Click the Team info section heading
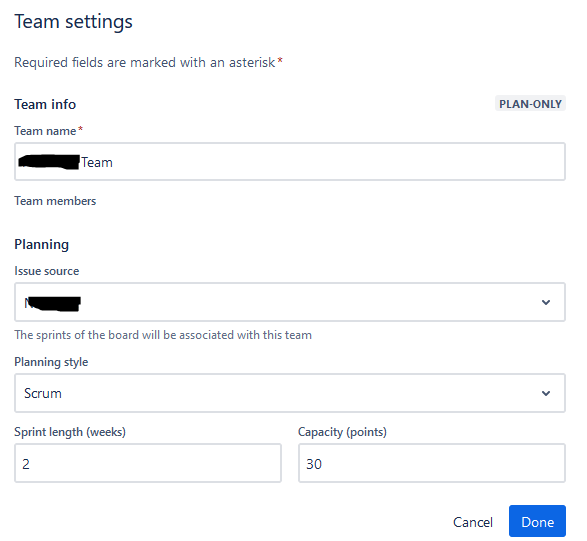587x541 pixels. (45, 104)
